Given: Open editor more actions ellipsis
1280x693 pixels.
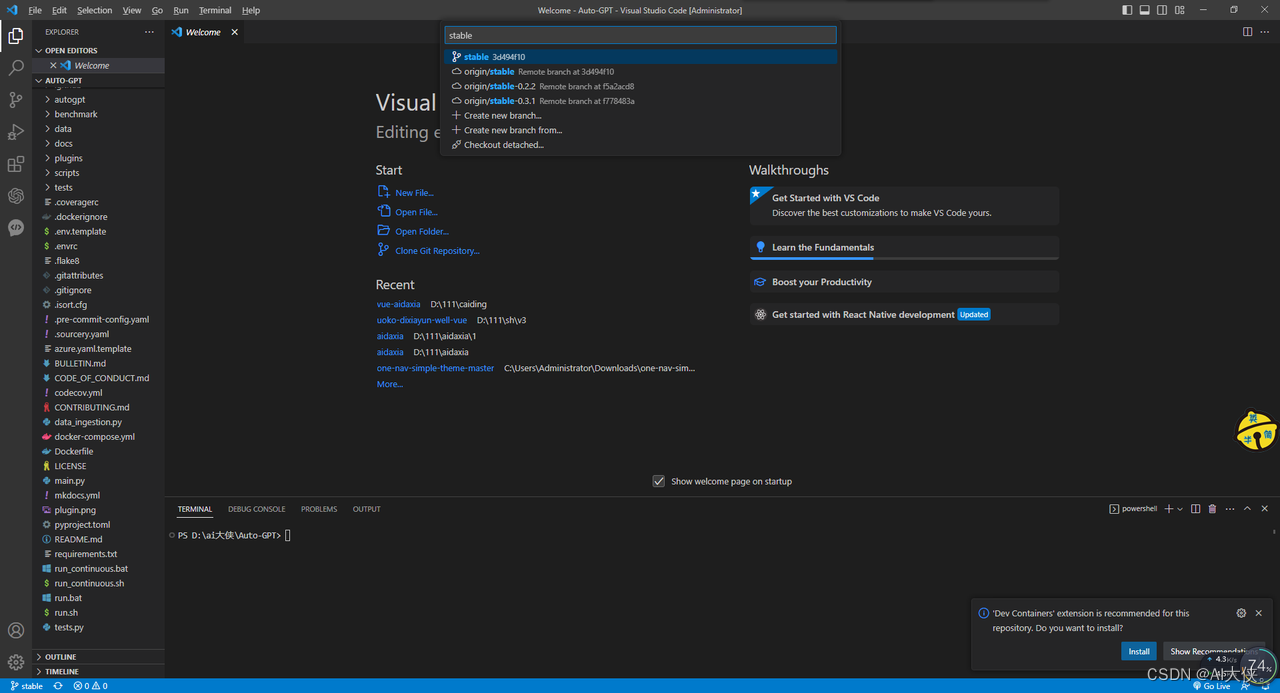Looking at the screenshot, I should [1266, 32].
